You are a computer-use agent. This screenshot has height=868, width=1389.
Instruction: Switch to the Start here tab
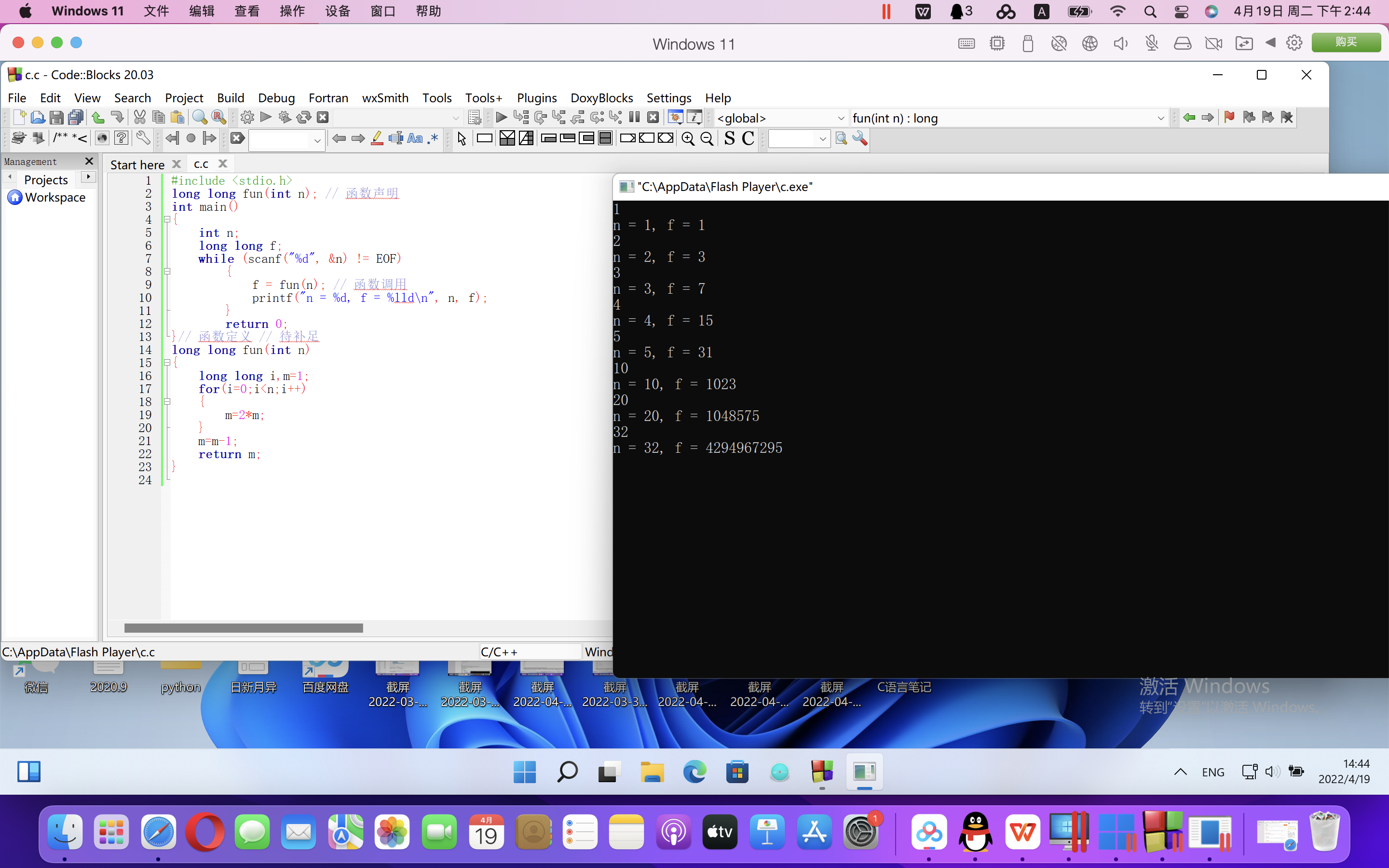(x=137, y=165)
